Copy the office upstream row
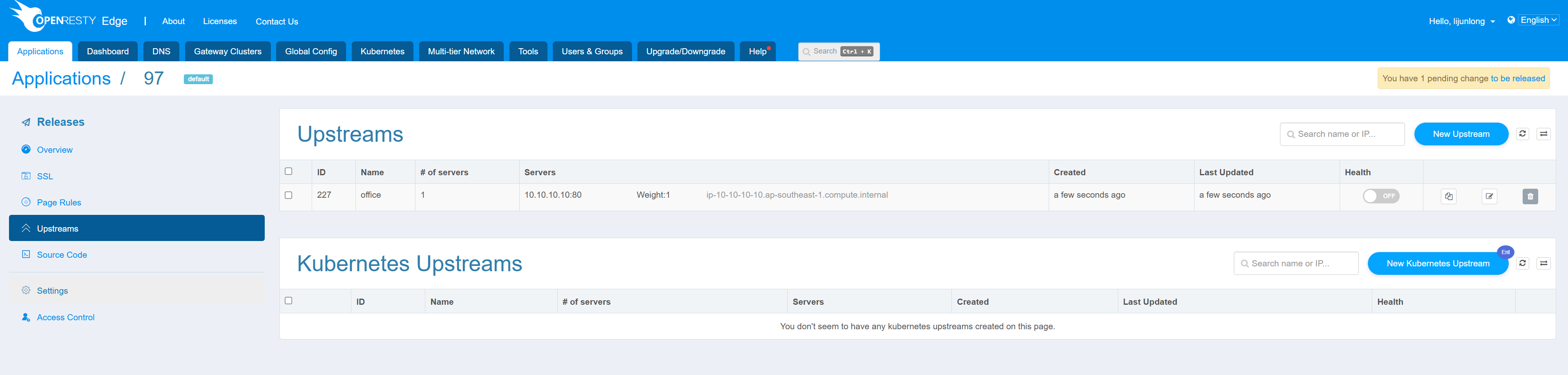 point(1449,196)
